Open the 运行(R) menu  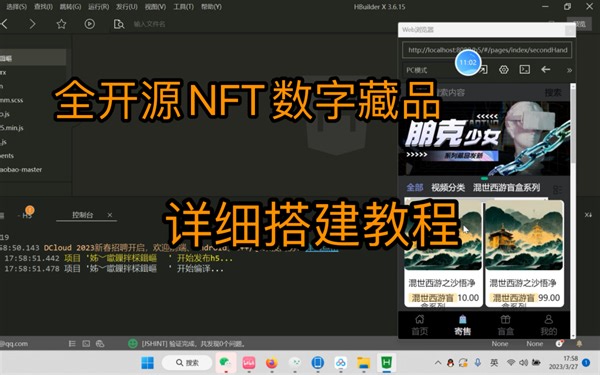pos(98,7)
